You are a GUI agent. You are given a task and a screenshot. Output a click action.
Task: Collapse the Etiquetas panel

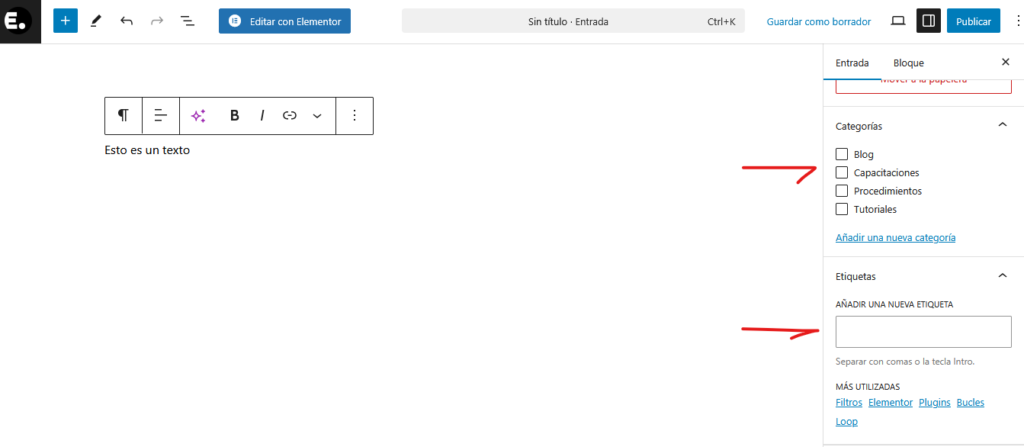pos(1002,275)
